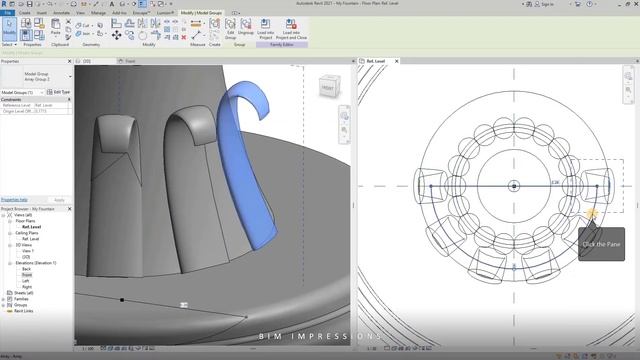
Task: Open the Select dropdown below Modify
Action: (9, 44)
